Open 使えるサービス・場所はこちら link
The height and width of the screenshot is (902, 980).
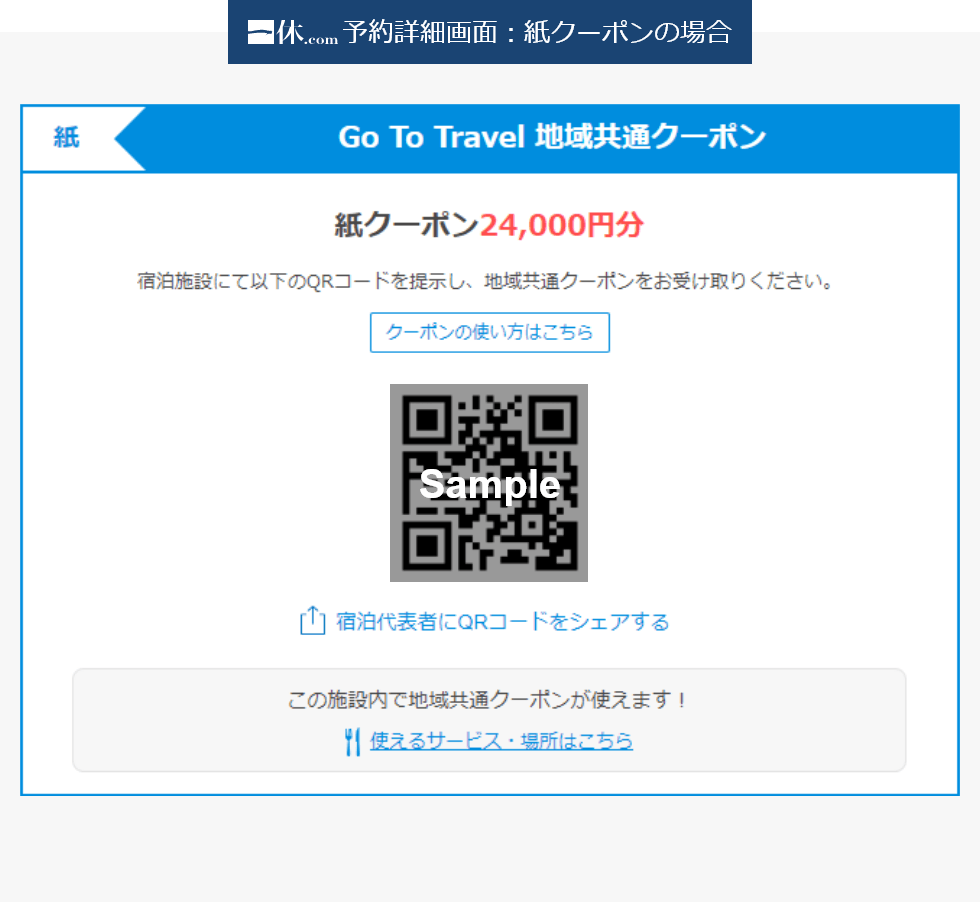click(x=501, y=741)
